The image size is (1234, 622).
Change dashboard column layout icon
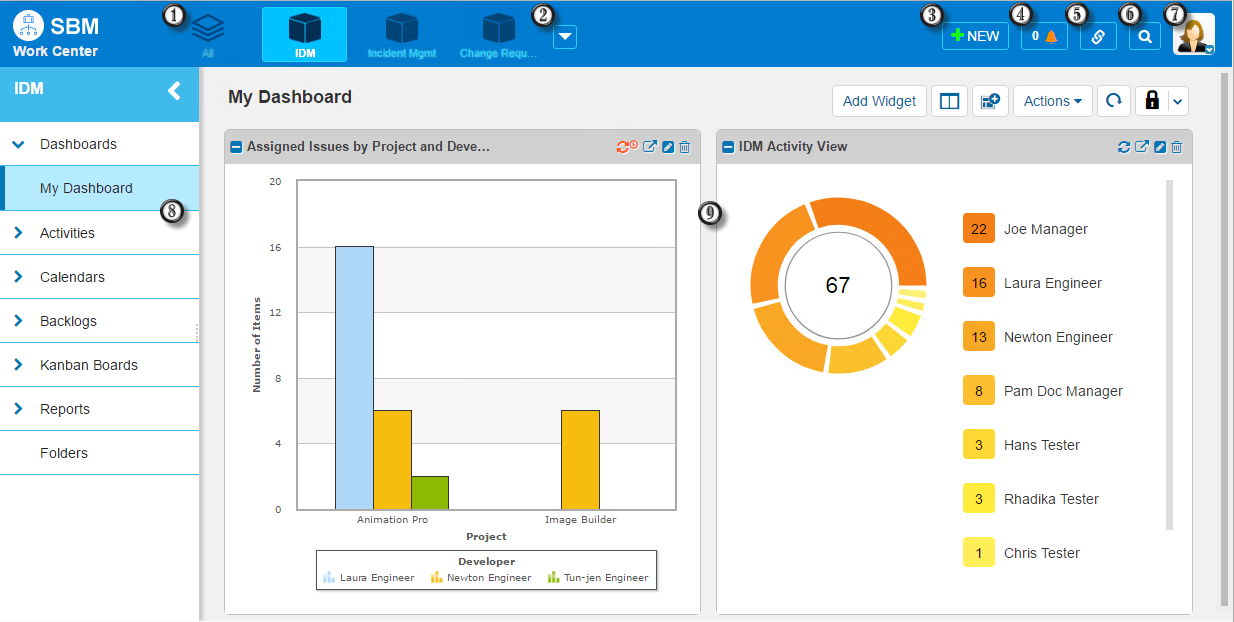pos(950,101)
